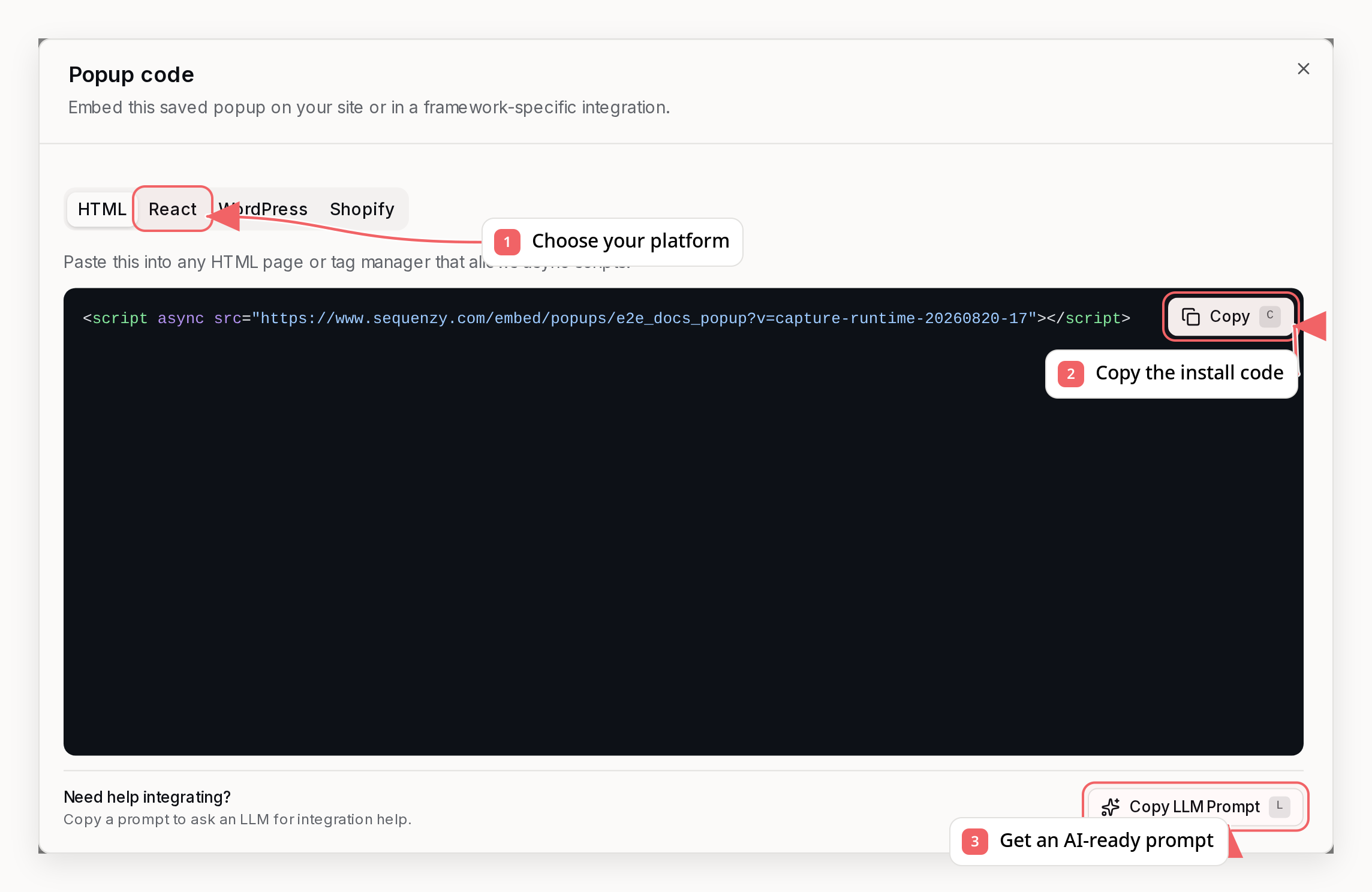The width and height of the screenshot is (1372, 892).
Task: Click the 'Popup code' dialog title
Action: point(131,75)
